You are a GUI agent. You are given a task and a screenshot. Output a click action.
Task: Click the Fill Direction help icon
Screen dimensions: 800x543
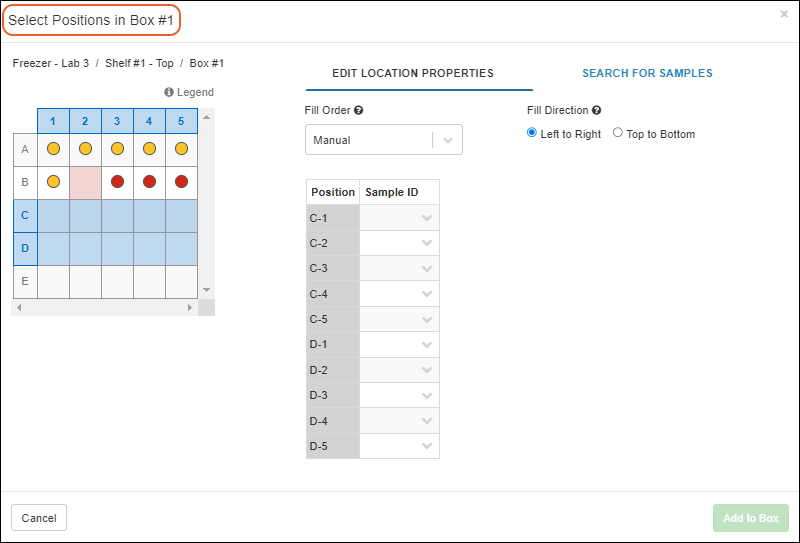[597, 111]
